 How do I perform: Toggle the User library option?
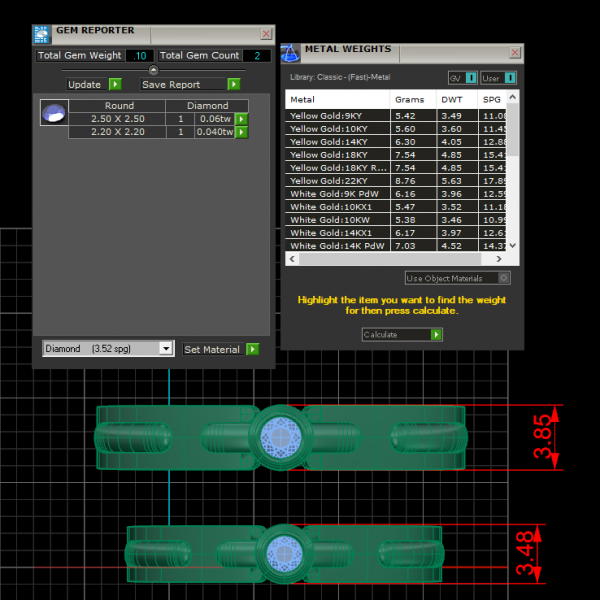pos(510,78)
